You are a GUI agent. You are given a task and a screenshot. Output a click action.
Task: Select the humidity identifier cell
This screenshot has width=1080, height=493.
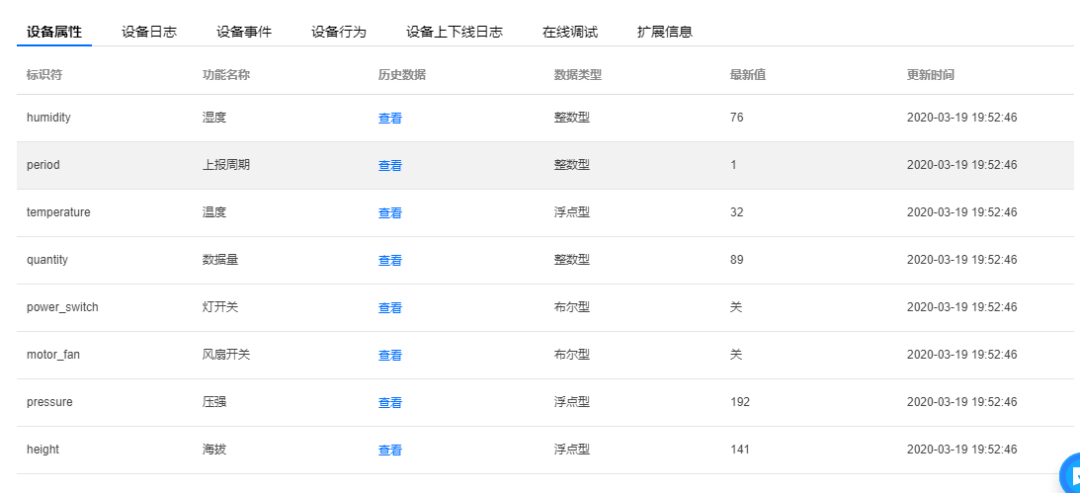48,118
